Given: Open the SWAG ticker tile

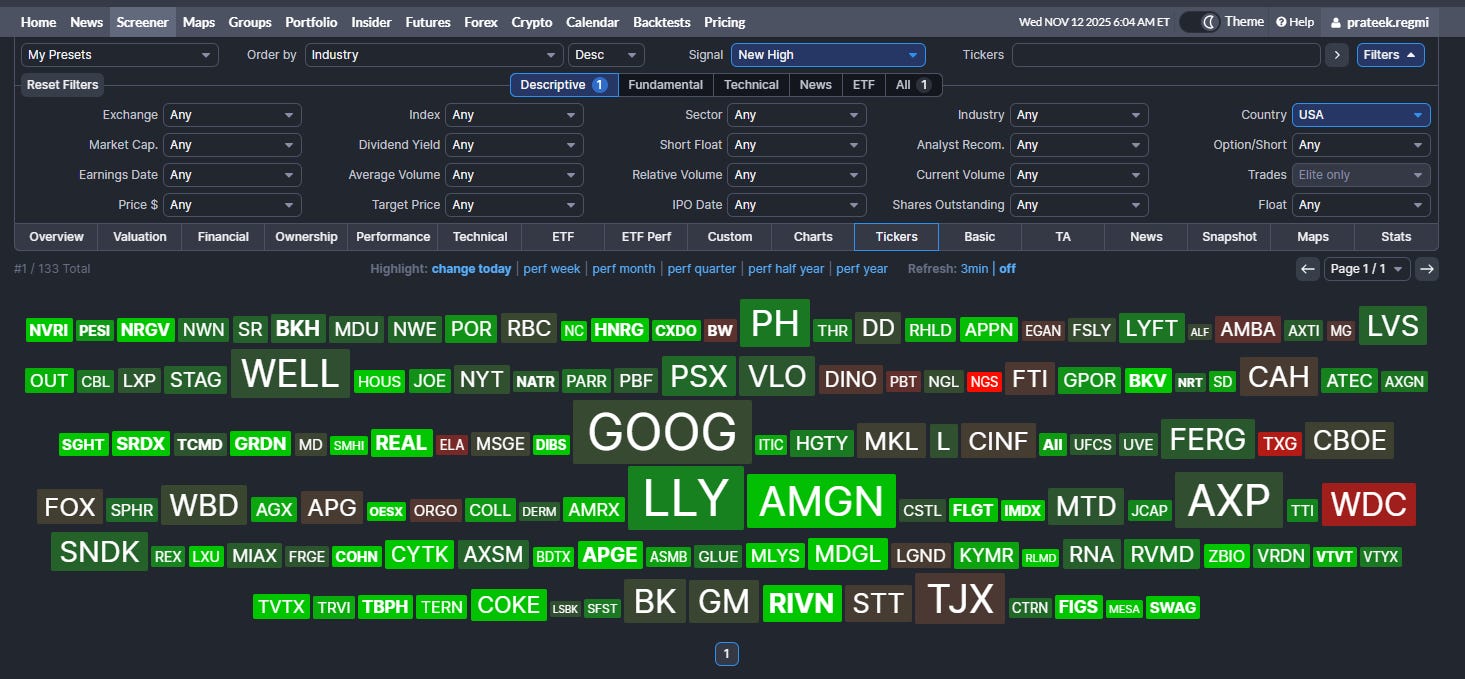Looking at the screenshot, I should pos(1172,608).
